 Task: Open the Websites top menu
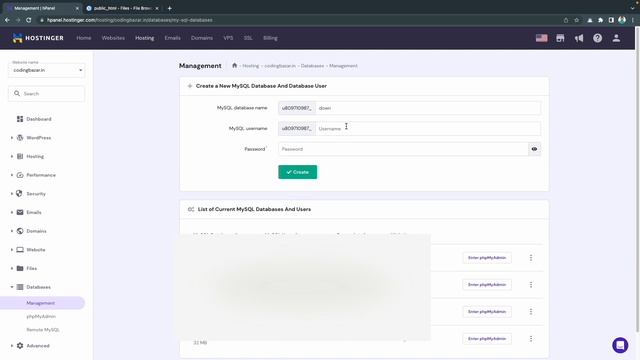click(113, 38)
